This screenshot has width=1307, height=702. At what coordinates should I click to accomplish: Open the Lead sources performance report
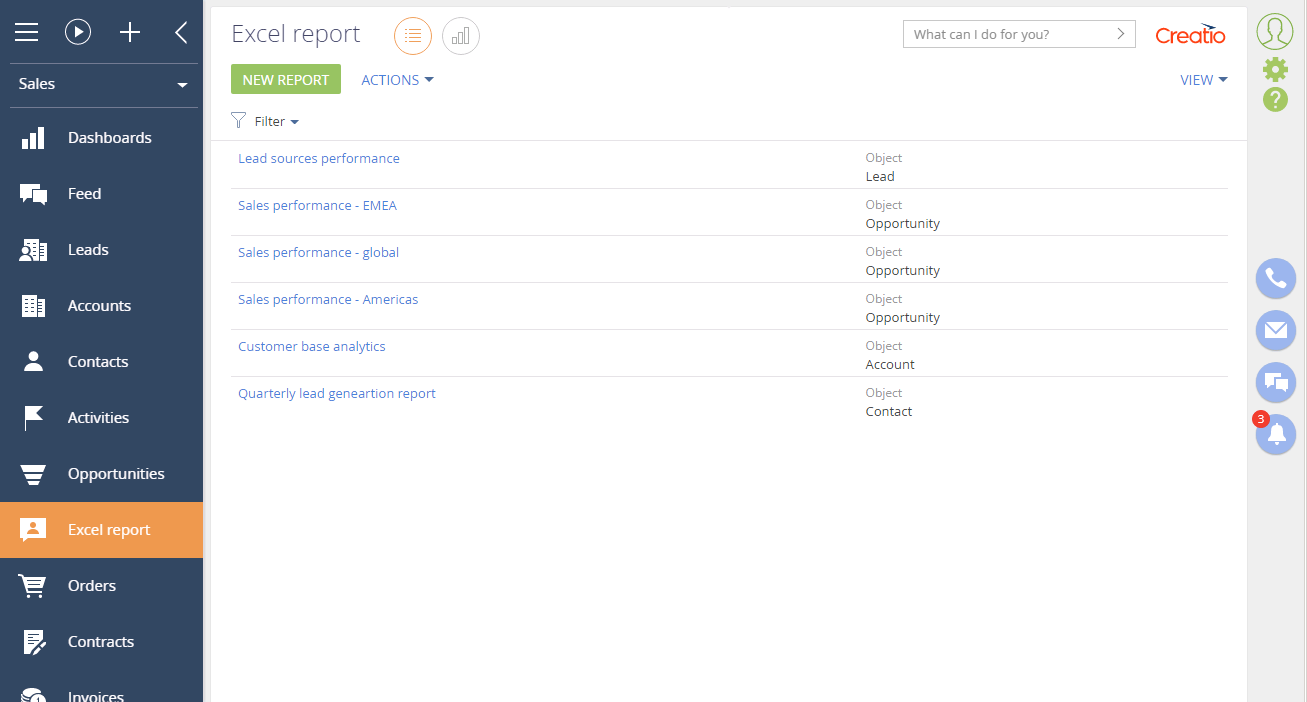(318, 157)
